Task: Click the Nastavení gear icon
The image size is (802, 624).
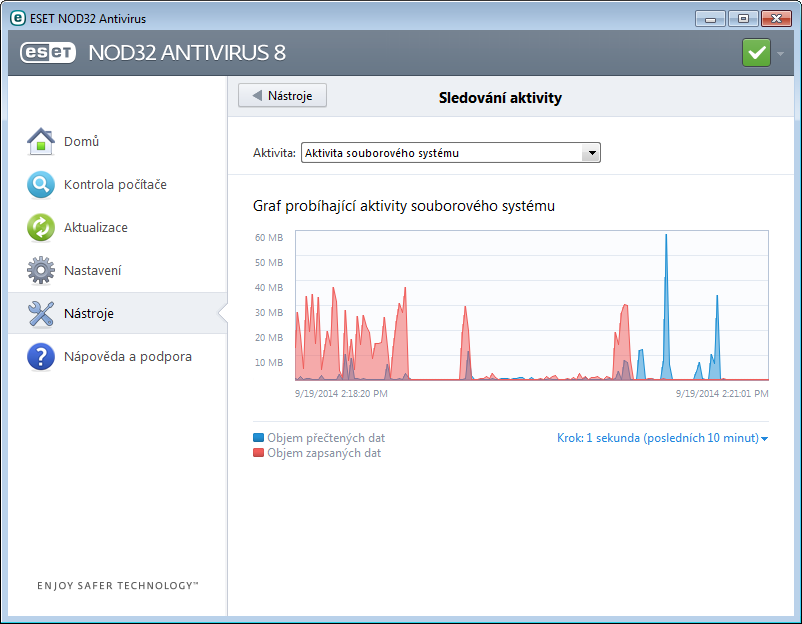Action: point(41,271)
